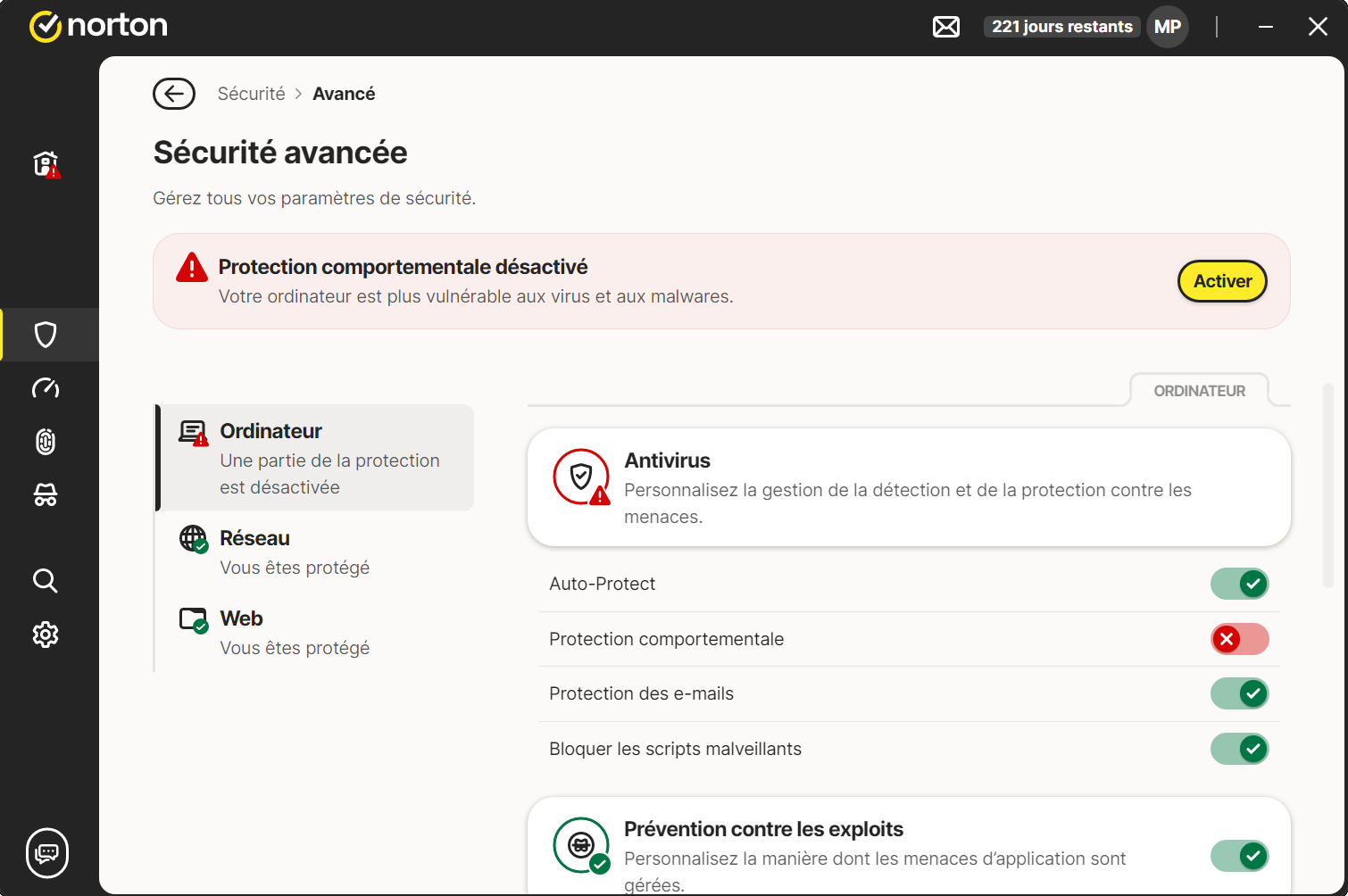Open the Privacy incognito sidebar icon
Viewport: 1348px width, 896px height.
point(46,495)
